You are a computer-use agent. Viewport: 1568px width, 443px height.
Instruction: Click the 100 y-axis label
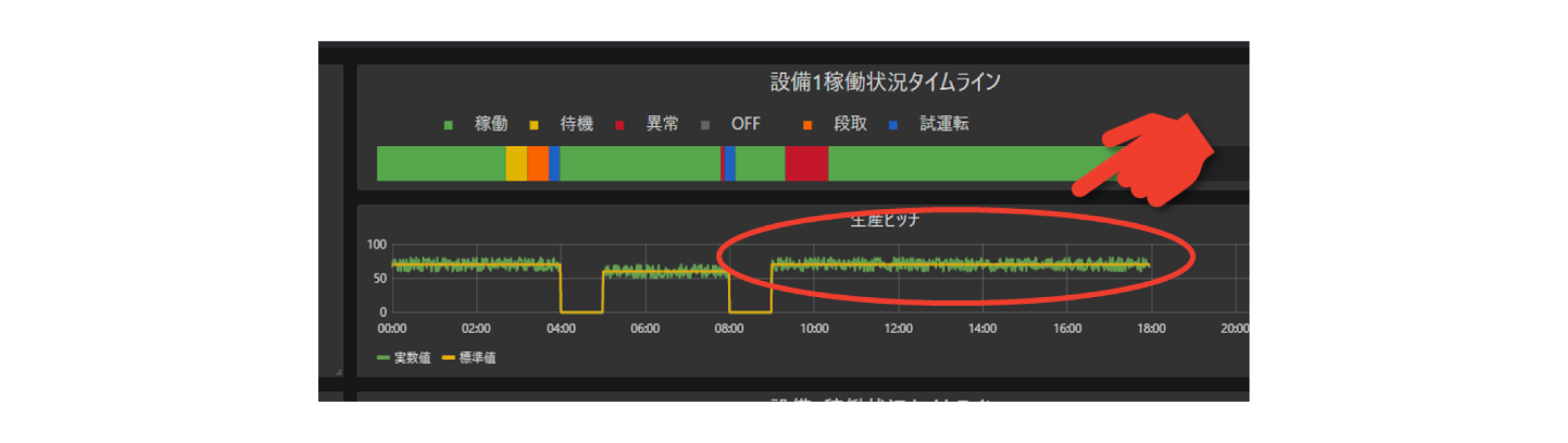point(377,244)
